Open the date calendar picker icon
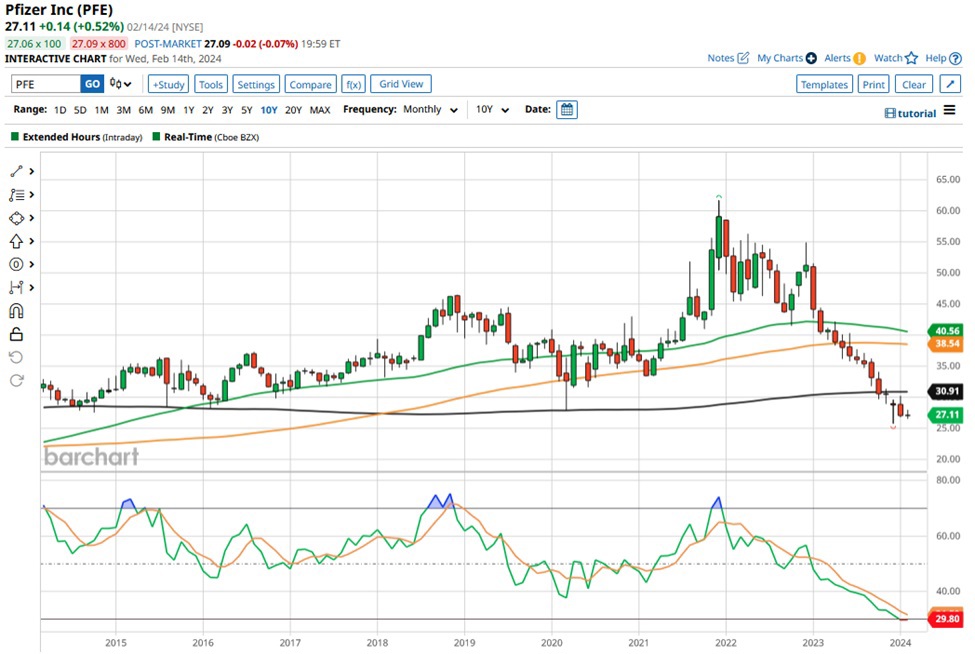Screen dimensions: 975x654 pyautogui.click(x=566, y=109)
